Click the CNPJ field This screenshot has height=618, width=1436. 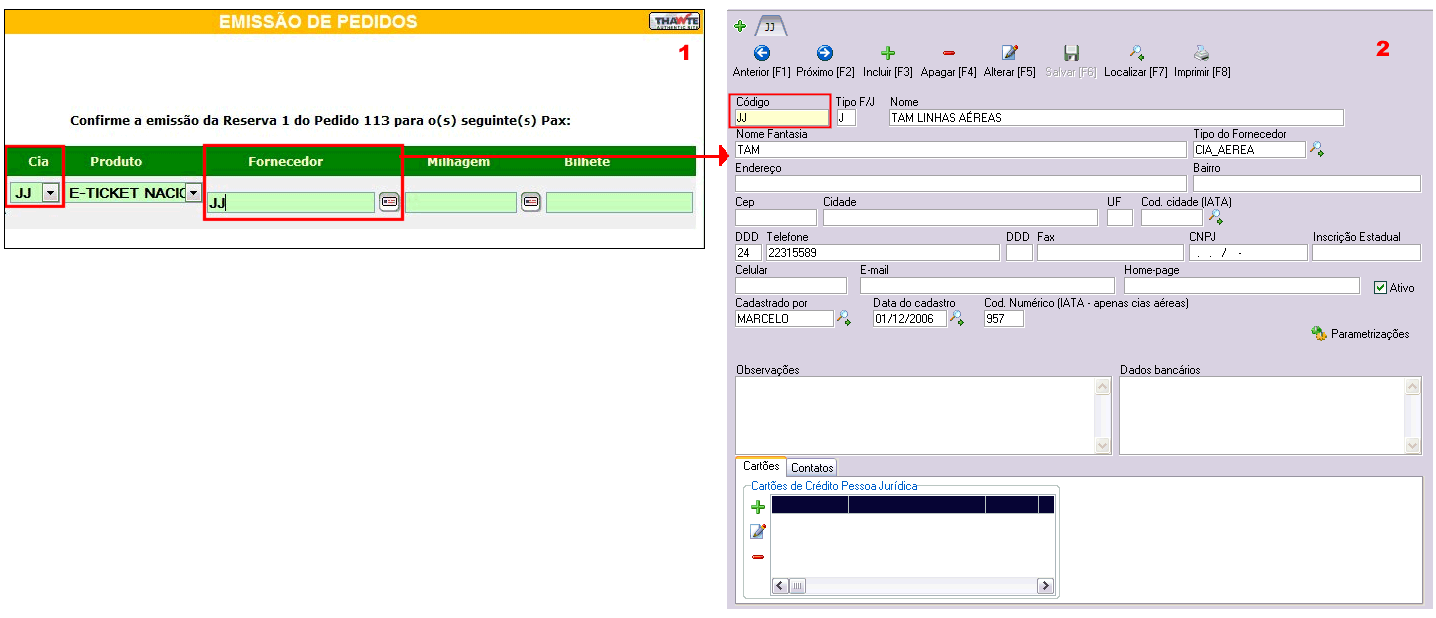pos(1248,253)
